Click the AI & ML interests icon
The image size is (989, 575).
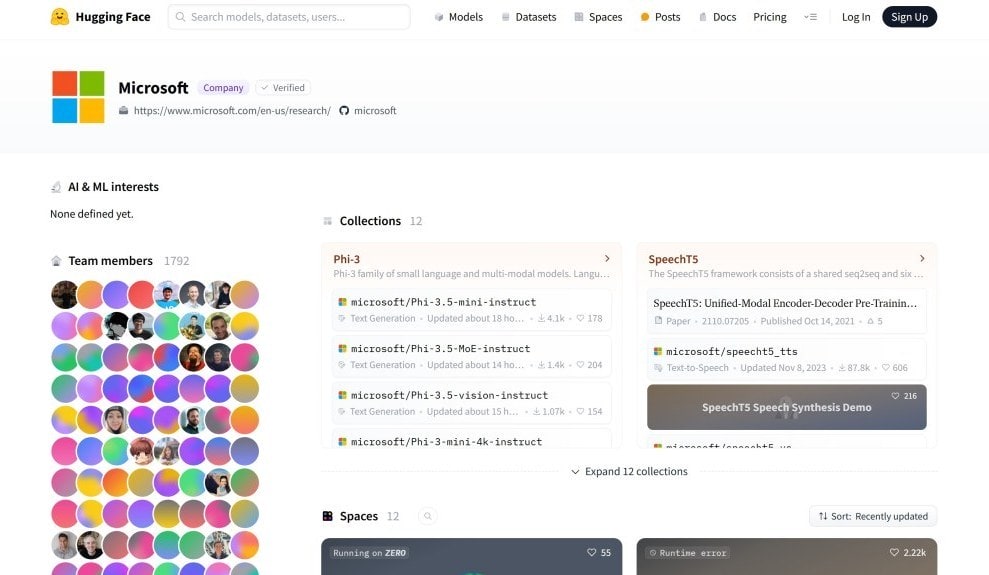[x=56, y=187]
